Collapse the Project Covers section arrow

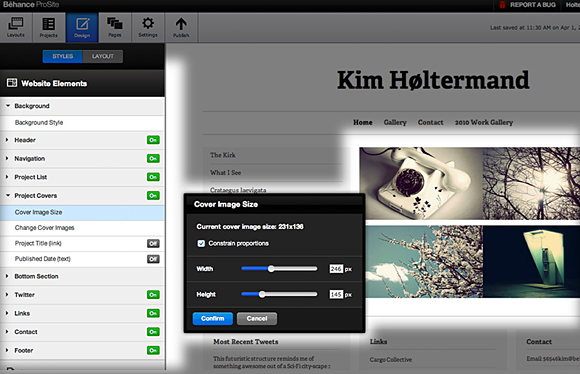tap(7, 195)
